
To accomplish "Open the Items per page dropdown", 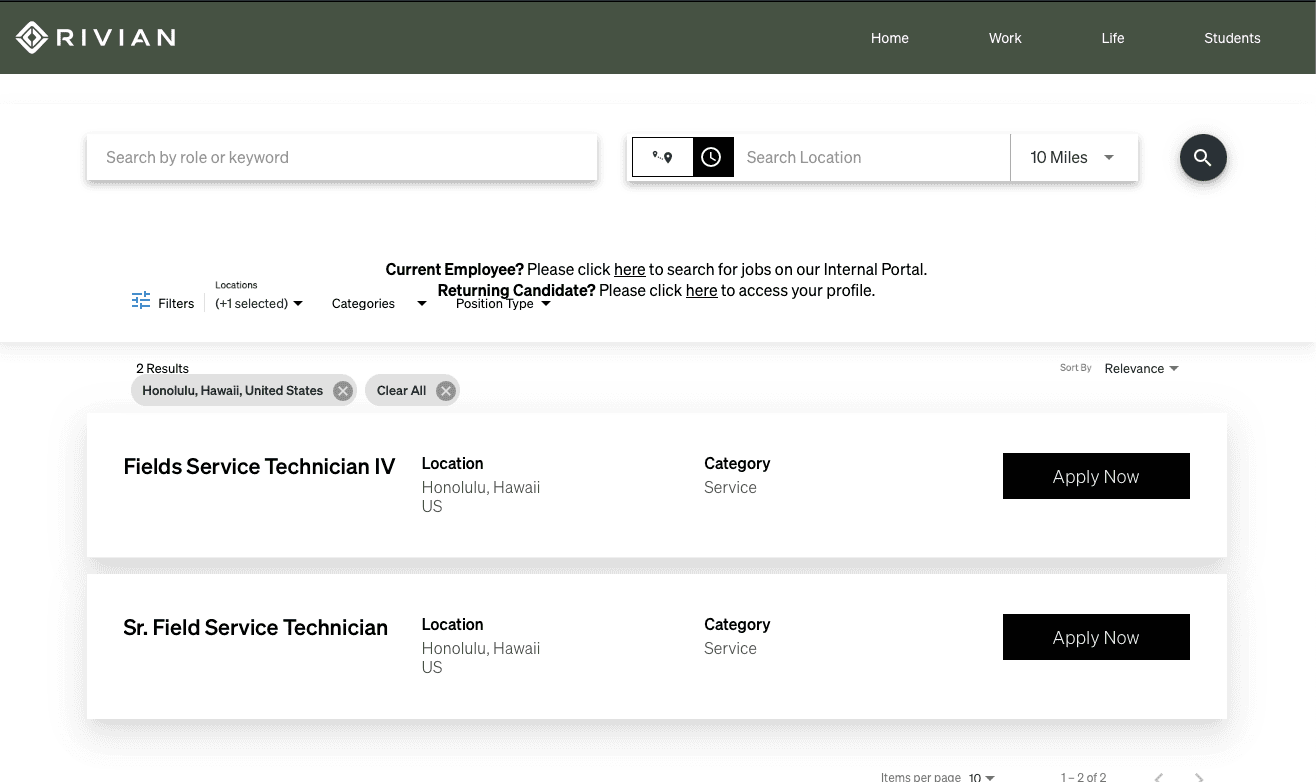I will click(x=982, y=777).
